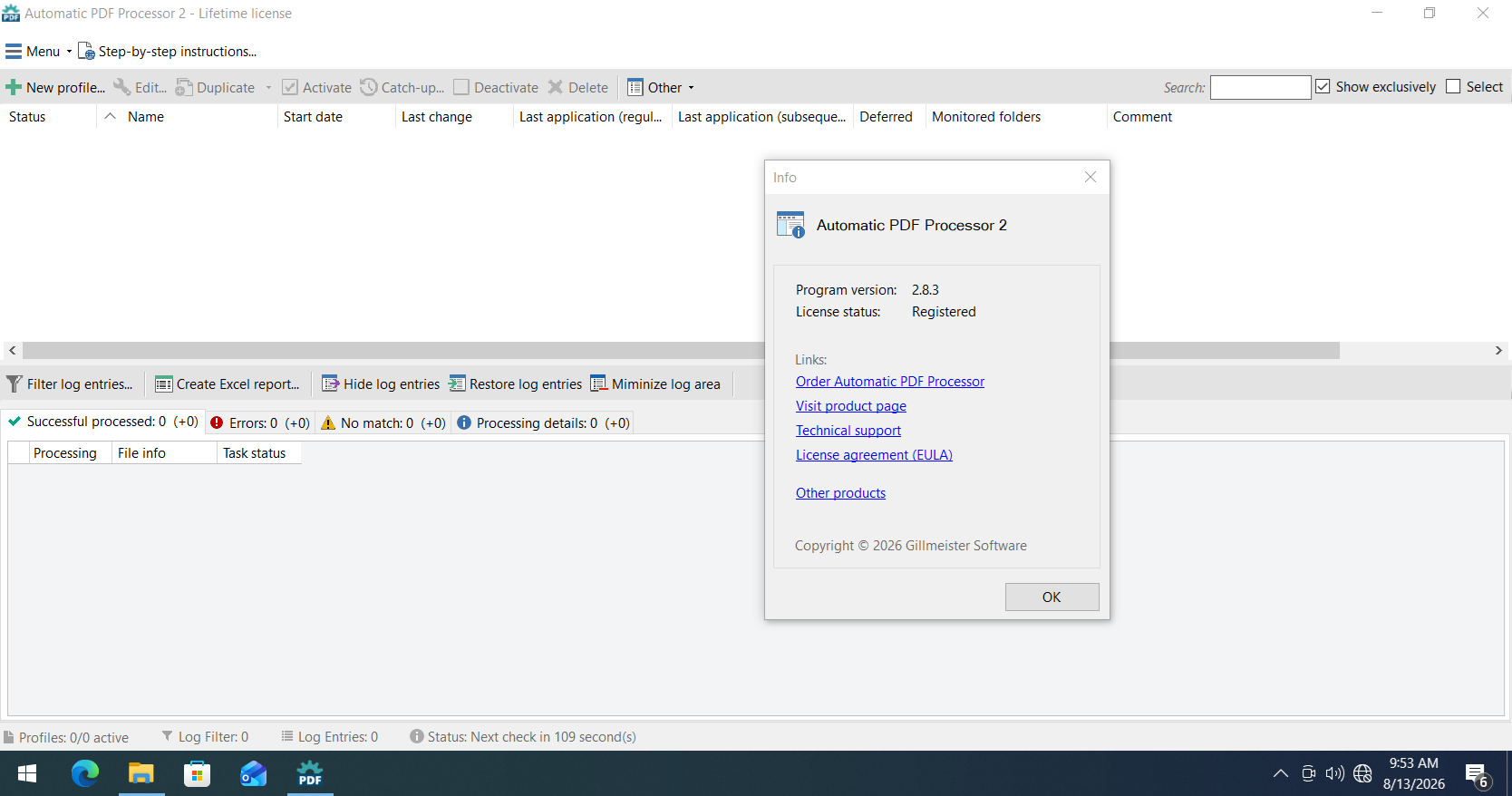This screenshot has height=796, width=1512.
Task: Click the hamburger Menu icon
Action: 14,52
